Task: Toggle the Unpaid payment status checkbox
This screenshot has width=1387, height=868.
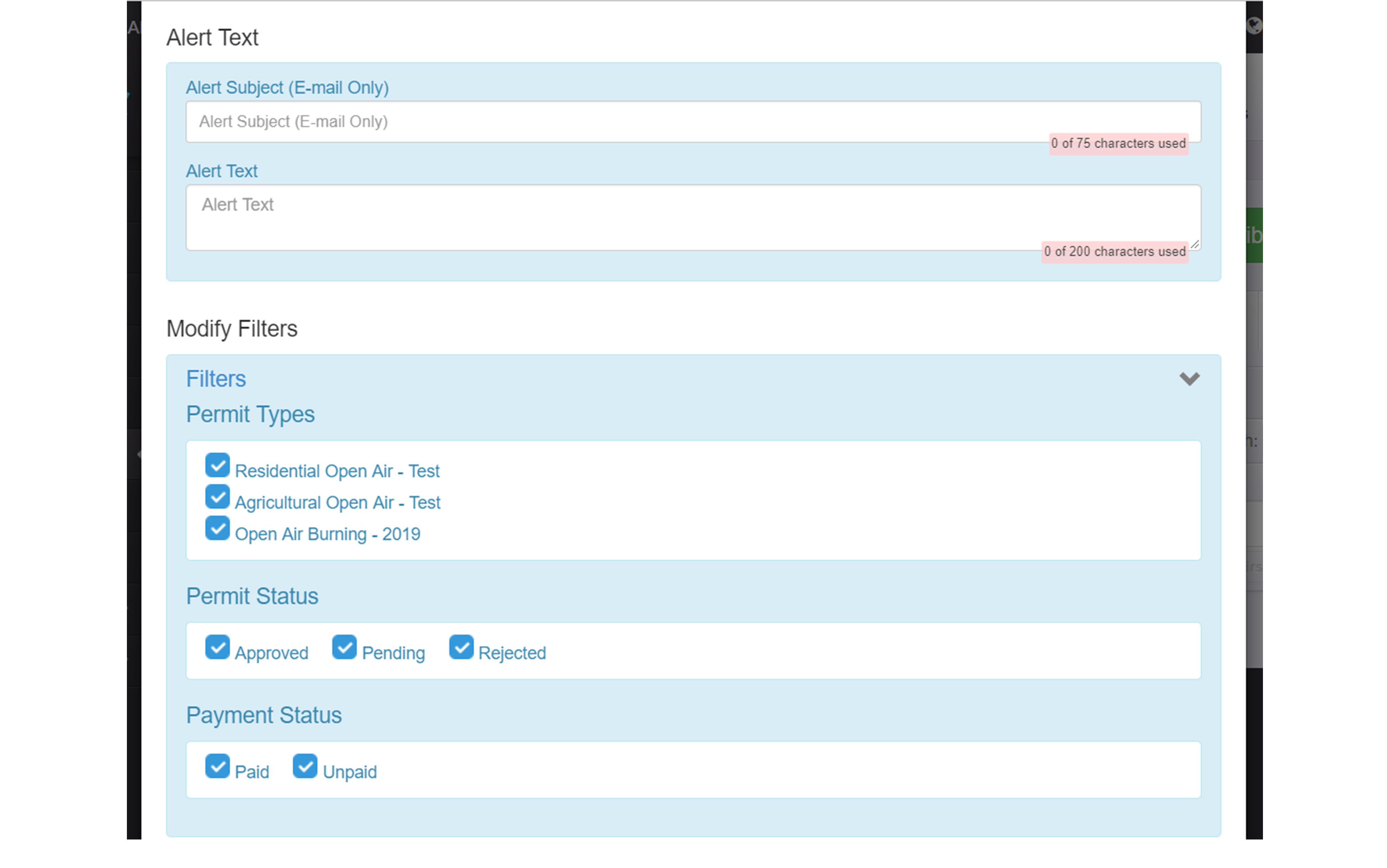Action: 305,766
